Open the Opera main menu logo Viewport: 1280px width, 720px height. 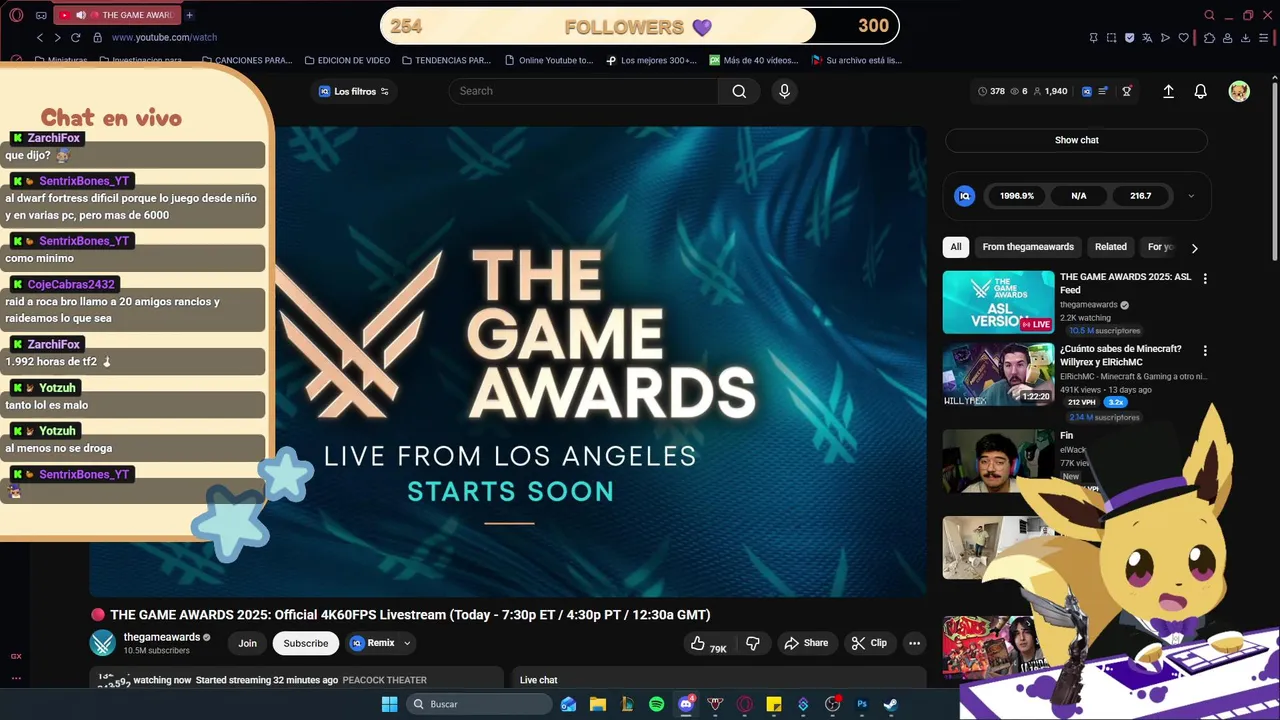16,15
